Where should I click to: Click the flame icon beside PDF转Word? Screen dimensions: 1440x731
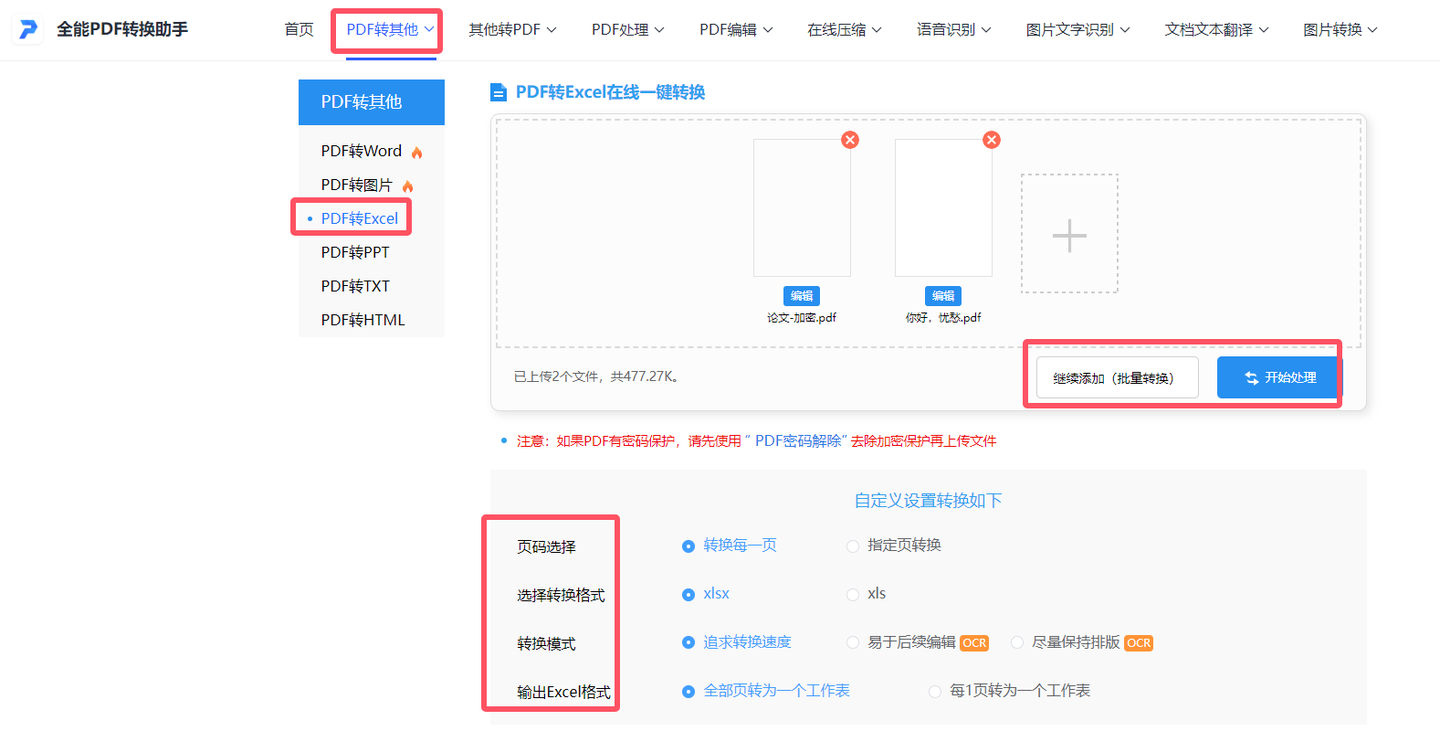coord(417,152)
